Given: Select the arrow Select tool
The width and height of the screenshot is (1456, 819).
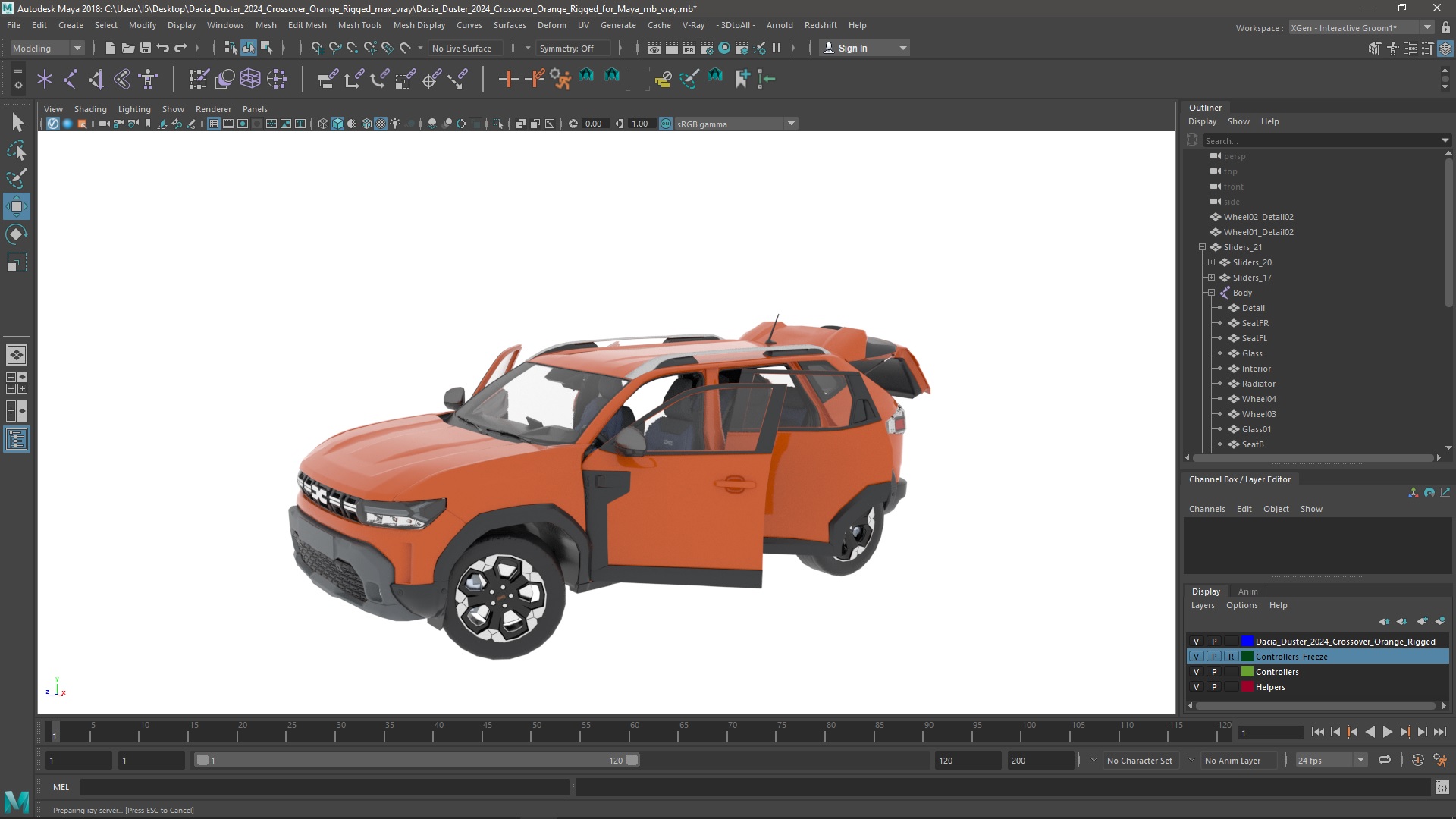Looking at the screenshot, I should (x=17, y=123).
